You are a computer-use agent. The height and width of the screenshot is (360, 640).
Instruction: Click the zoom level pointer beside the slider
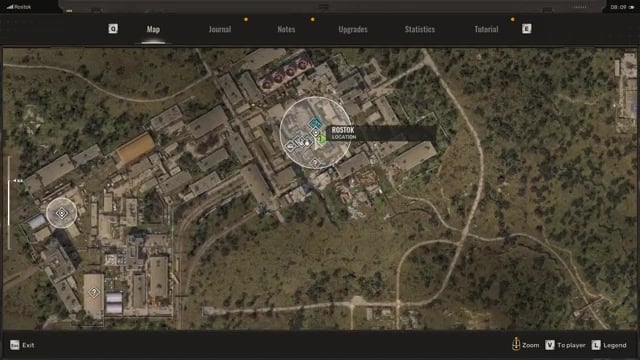(x=18, y=180)
